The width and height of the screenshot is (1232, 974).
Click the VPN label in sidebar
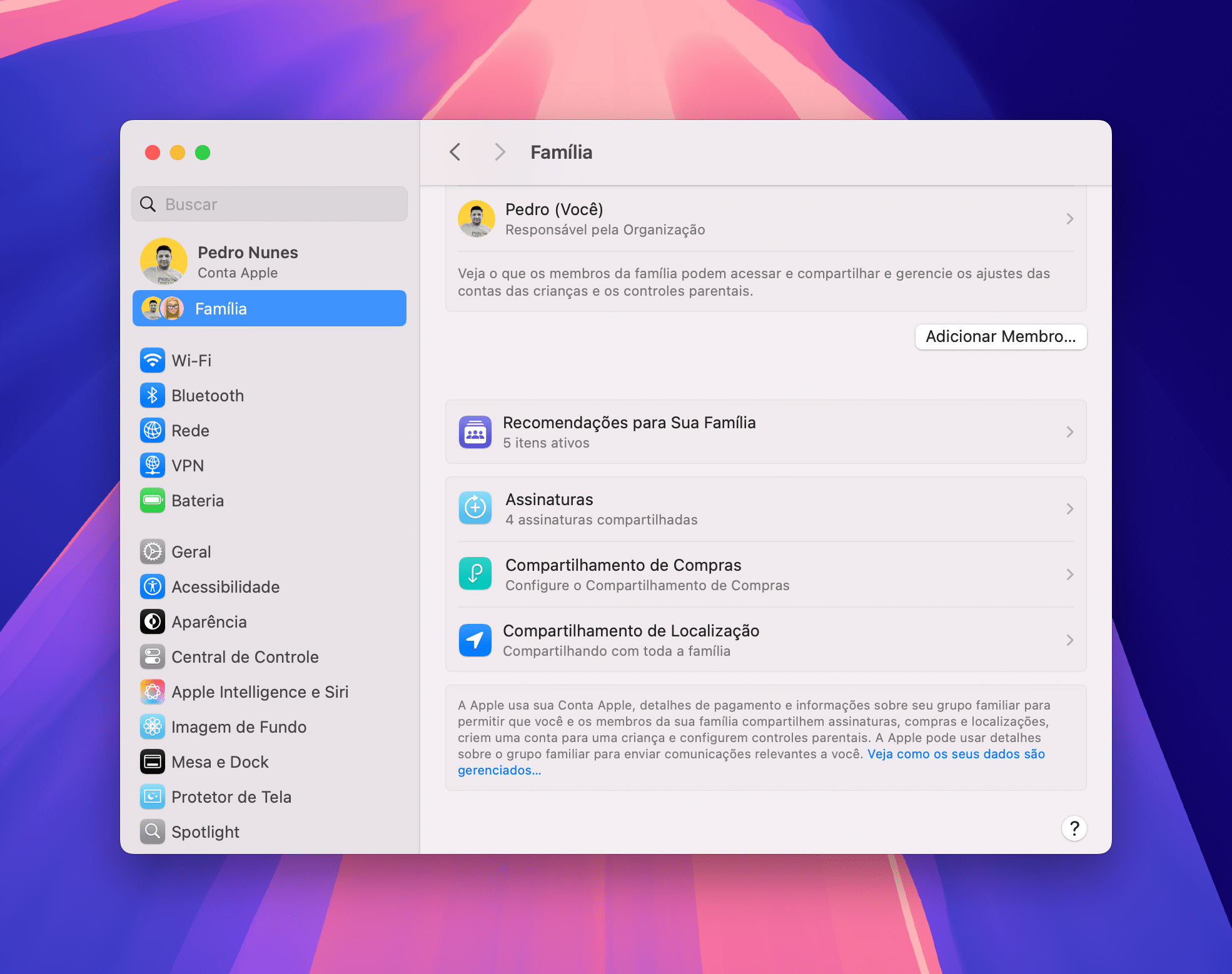188,466
